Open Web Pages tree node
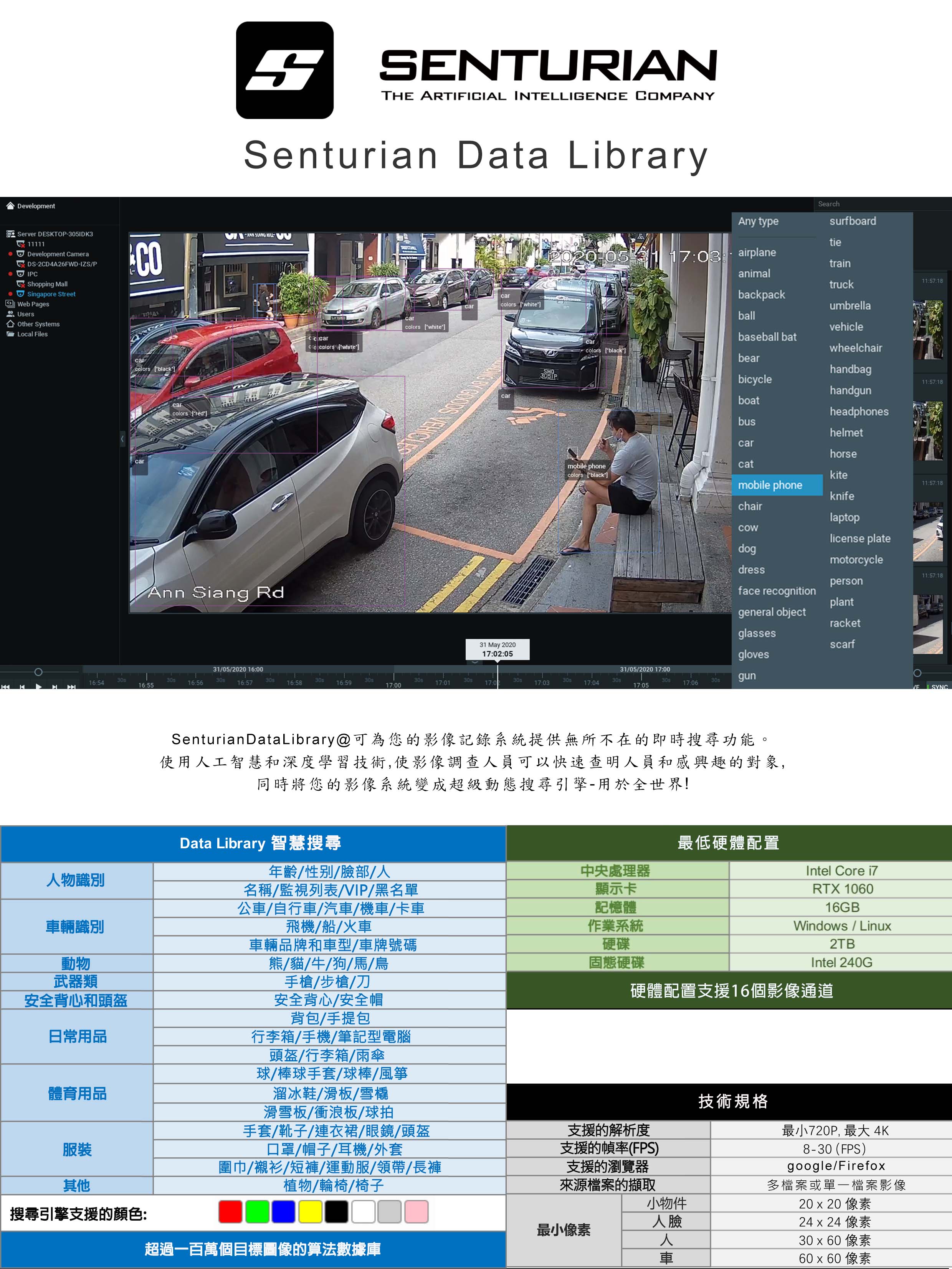Image resolution: width=952 pixels, height=1269 pixels. pyautogui.click(x=33, y=304)
